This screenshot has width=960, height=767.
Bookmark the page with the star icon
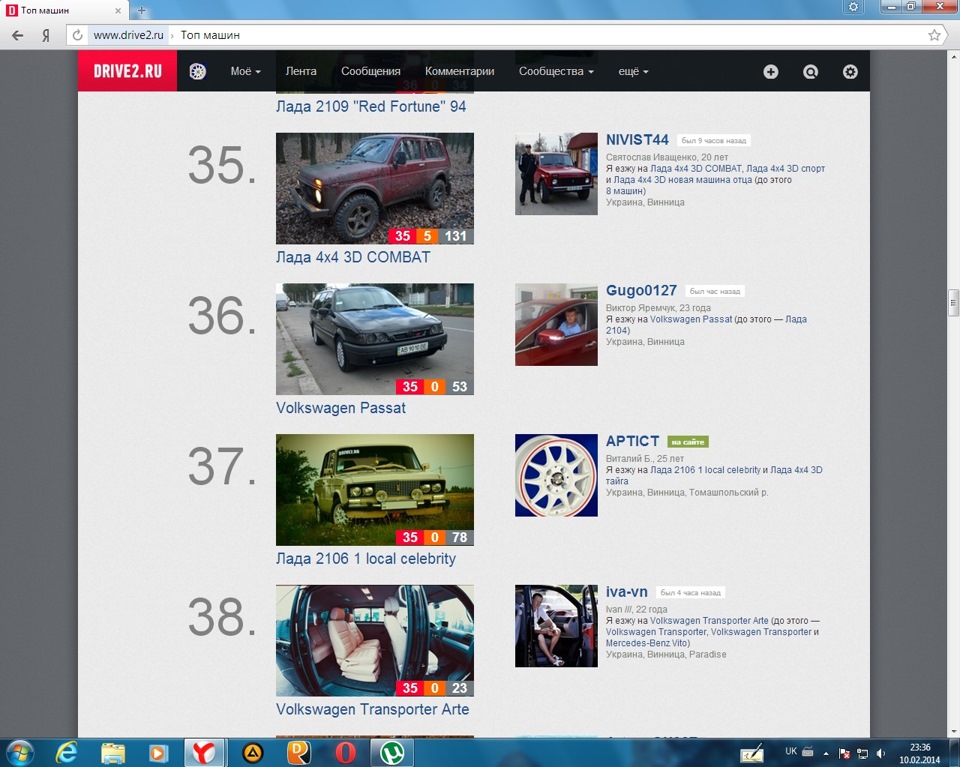coord(934,36)
